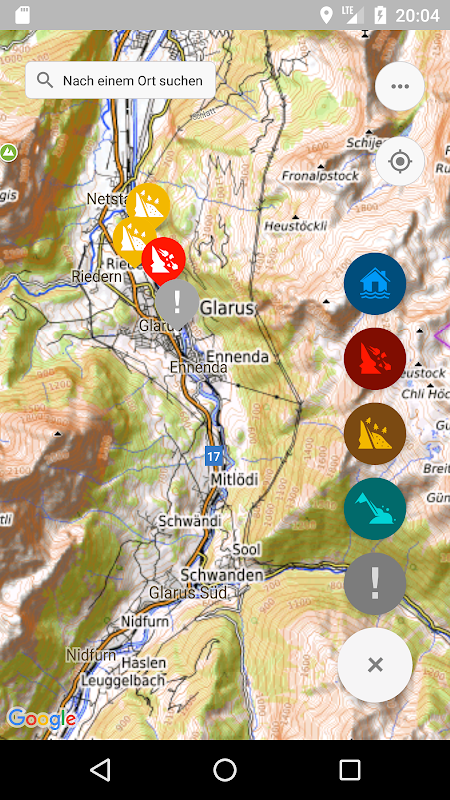Open the three-dot more options button

pyautogui.click(x=399, y=86)
